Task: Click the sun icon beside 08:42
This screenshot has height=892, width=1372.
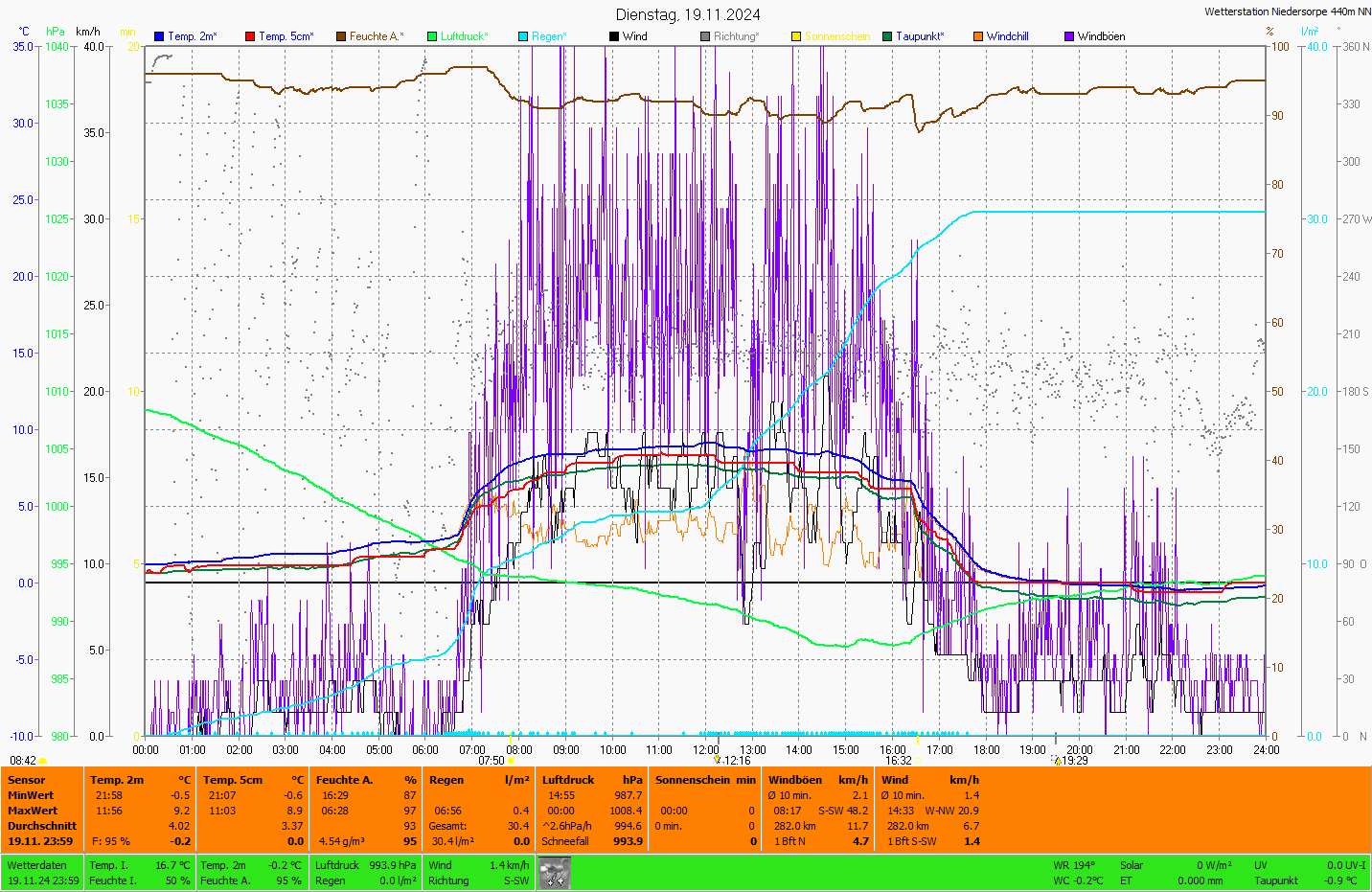Action: tap(43, 761)
